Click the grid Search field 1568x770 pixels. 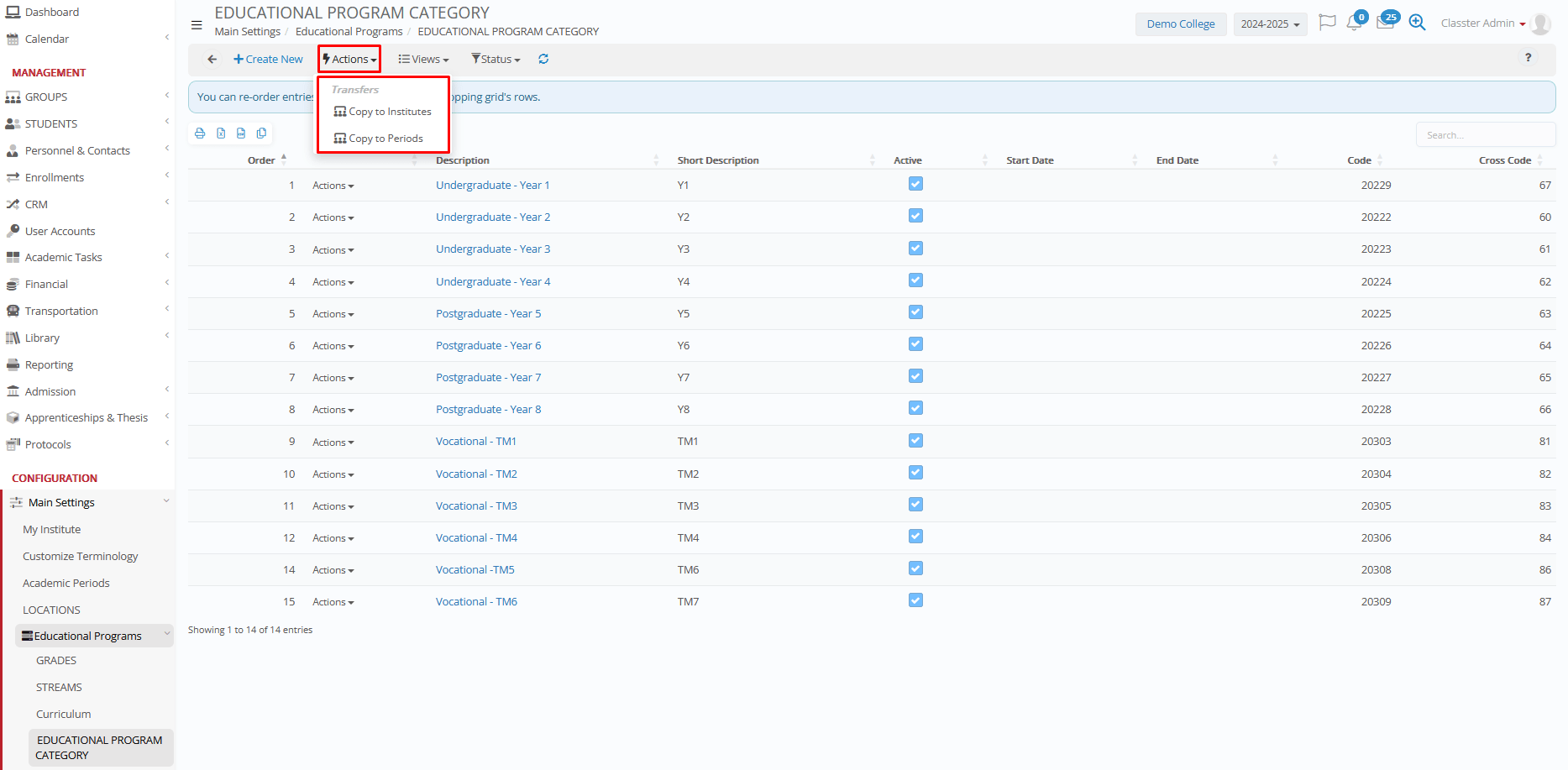pos(1484,135)
